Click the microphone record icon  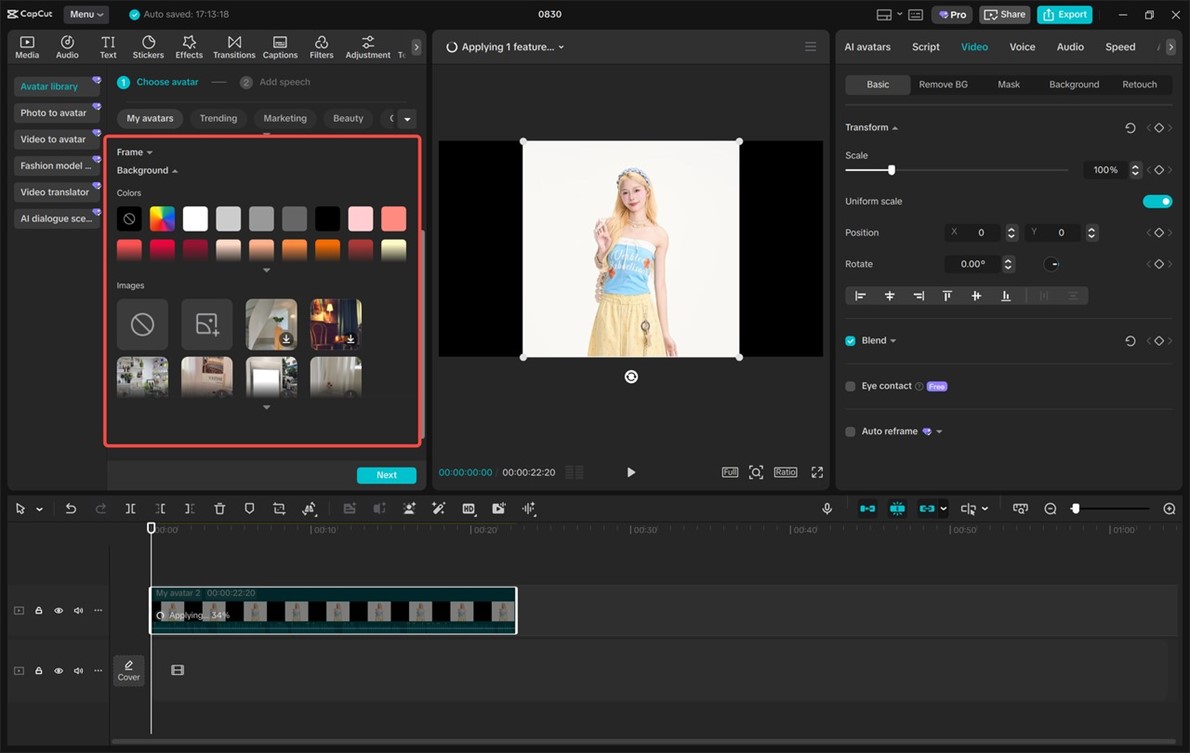click(x=827, y=509)
